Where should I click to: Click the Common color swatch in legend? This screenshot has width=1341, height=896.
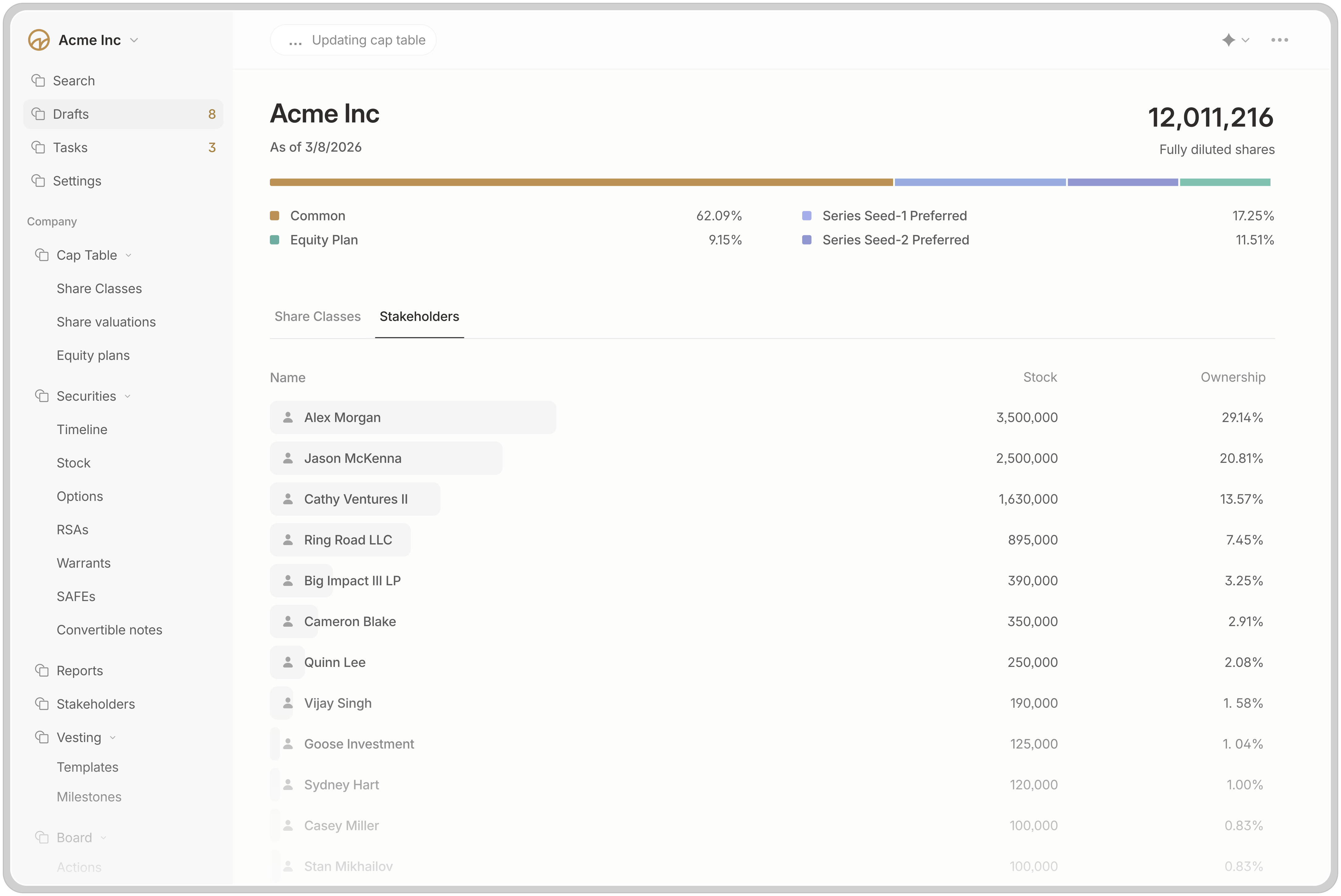[274, 216]
